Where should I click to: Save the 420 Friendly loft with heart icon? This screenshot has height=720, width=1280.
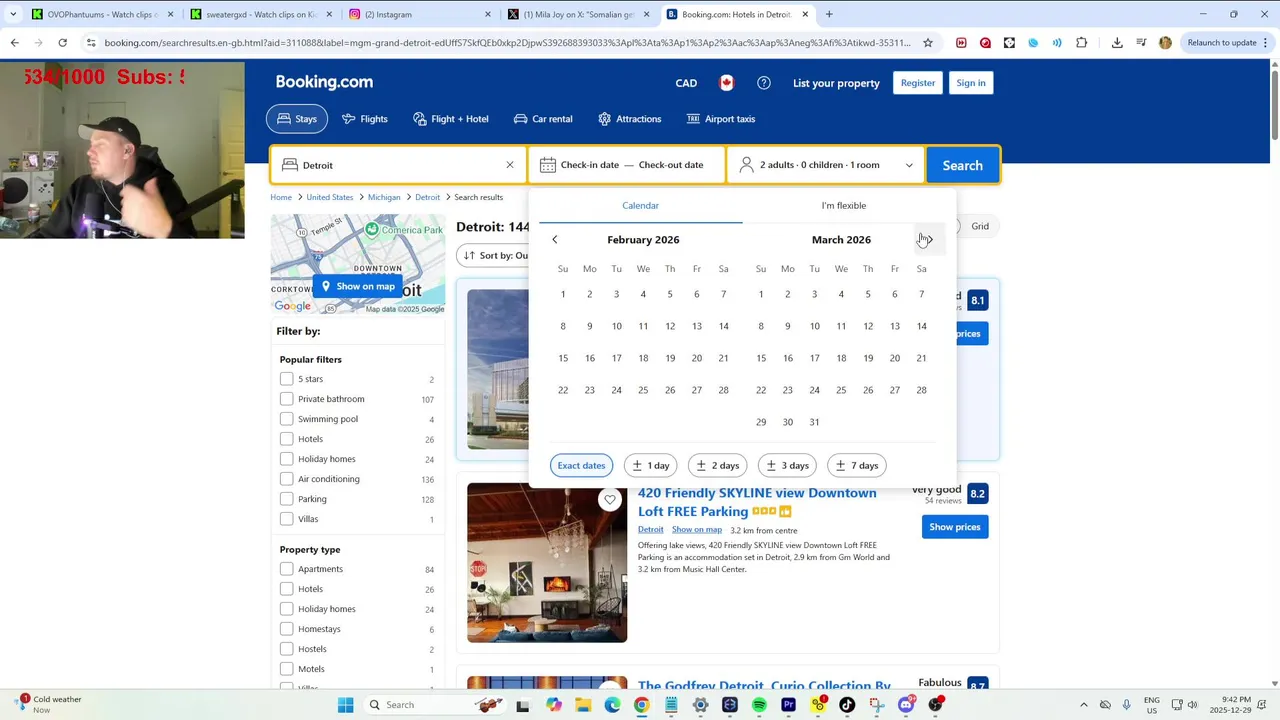point(610,500)
